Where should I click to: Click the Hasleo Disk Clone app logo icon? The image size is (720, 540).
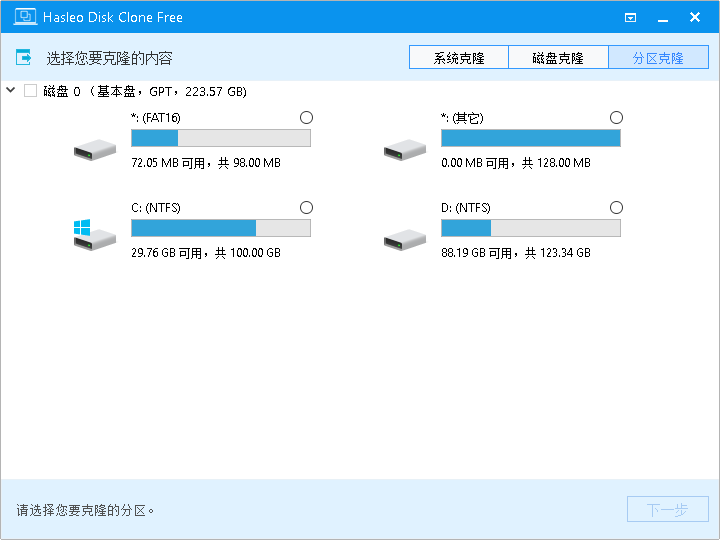pos(25,17)
